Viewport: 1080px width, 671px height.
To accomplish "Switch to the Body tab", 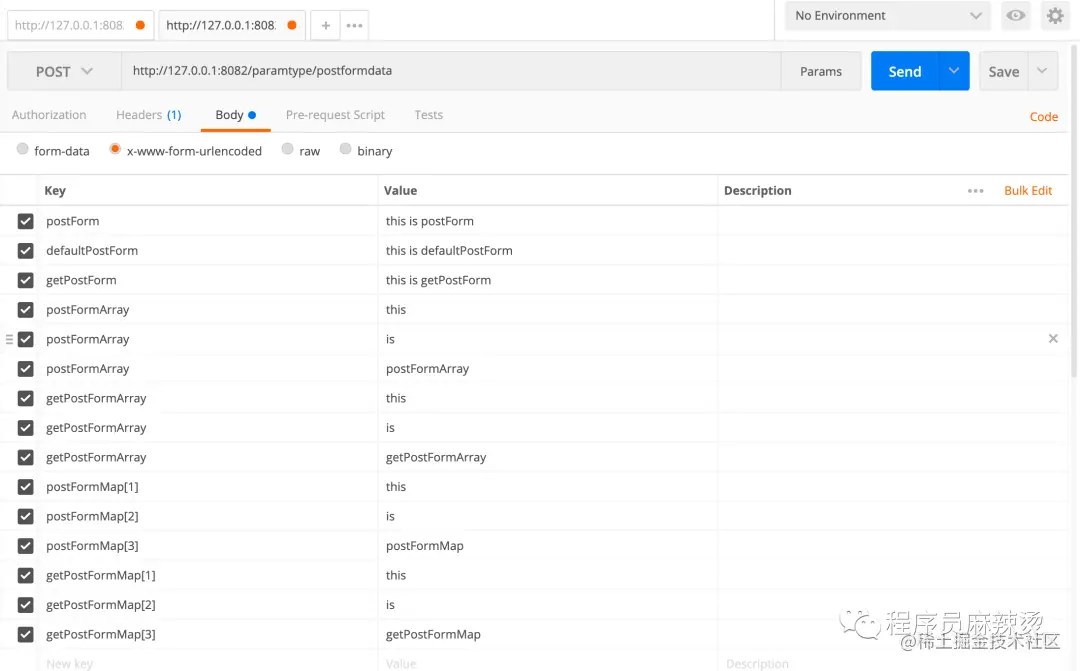I will (x=236, y=115).
